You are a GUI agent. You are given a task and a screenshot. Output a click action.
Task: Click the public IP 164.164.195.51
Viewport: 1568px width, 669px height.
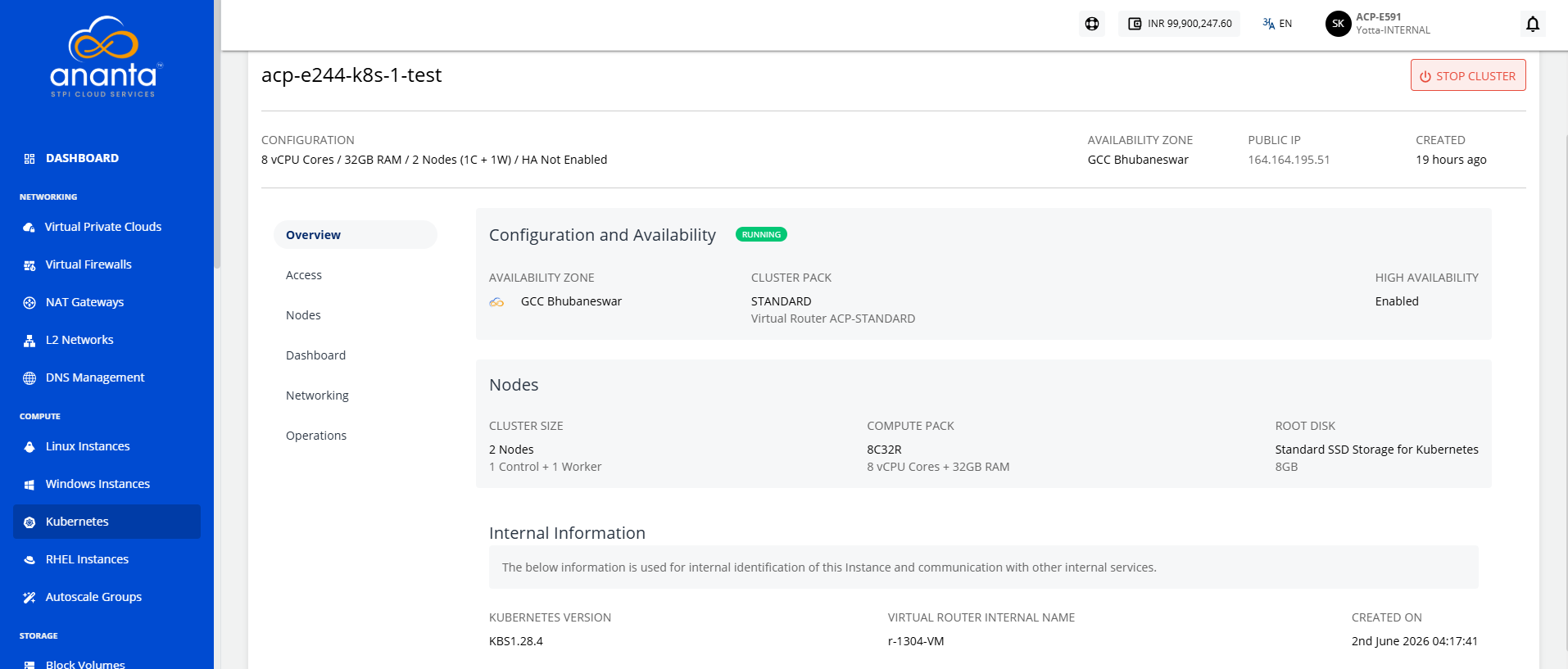[x=1289, y=160]
